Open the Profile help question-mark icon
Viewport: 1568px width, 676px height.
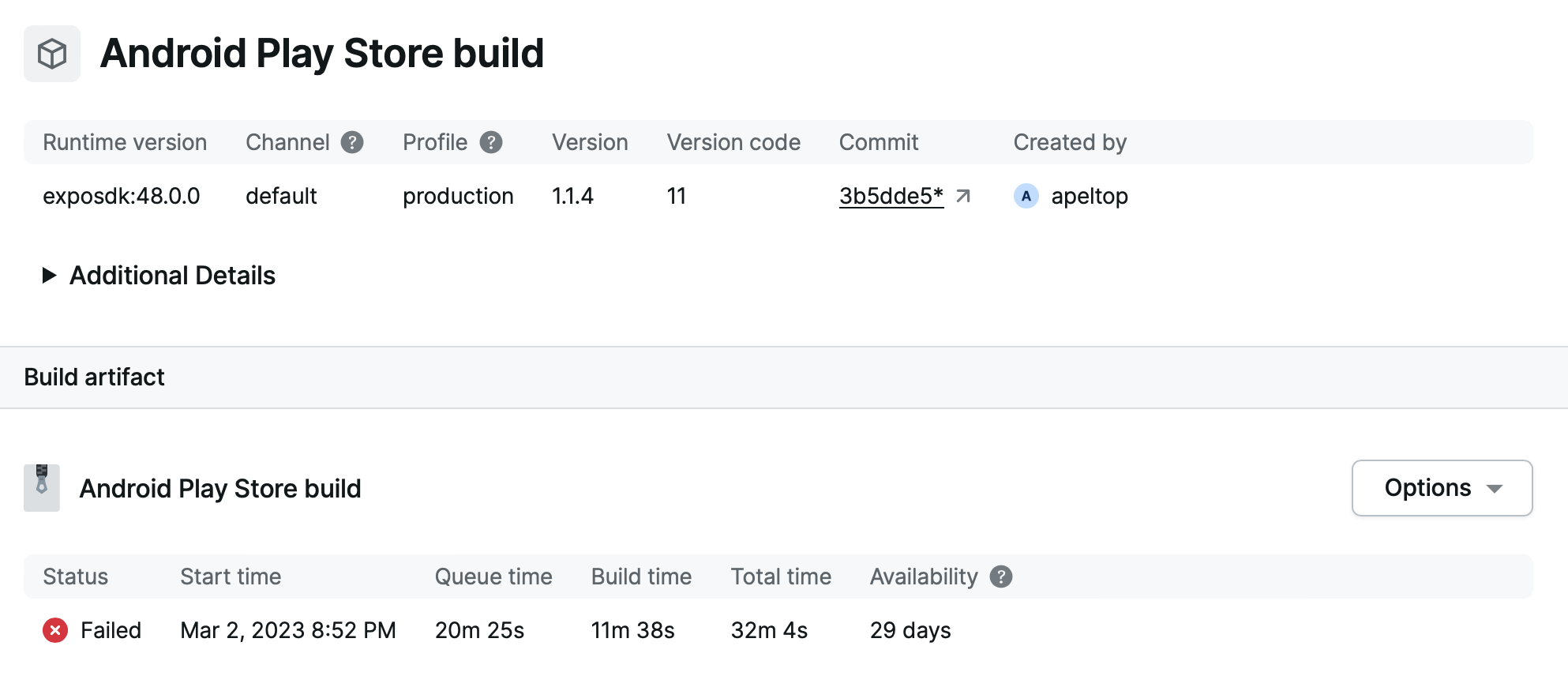point(491,142)
